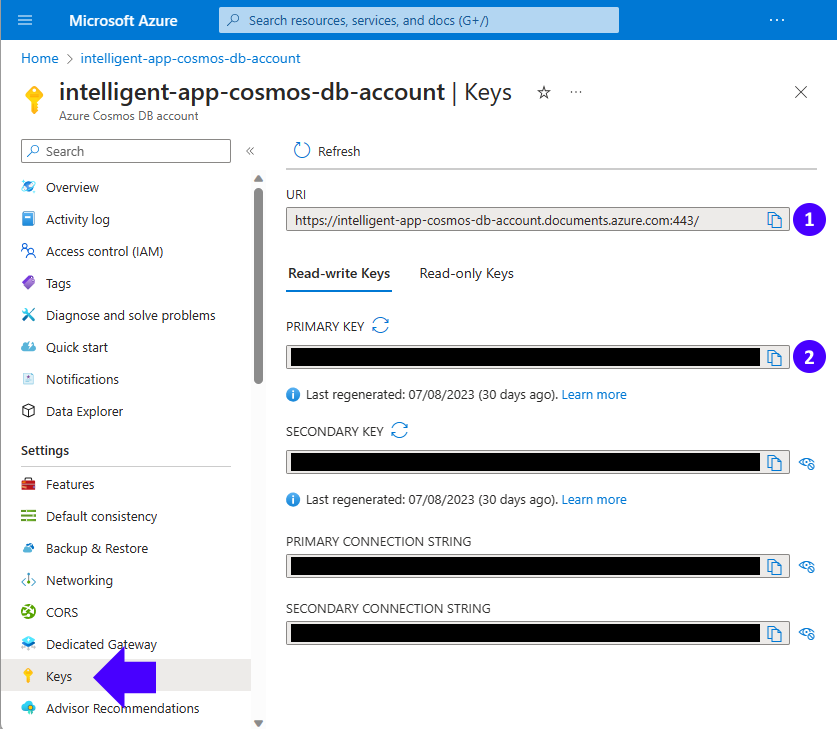Click the PRIMARY KEY info icon
Image resolution: width=837 pixels, height=729 pixels.
point(293,395)
